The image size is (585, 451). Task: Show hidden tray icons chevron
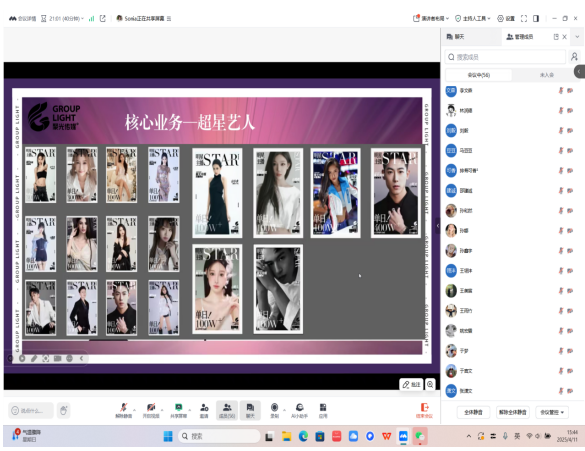coord(469,436)
